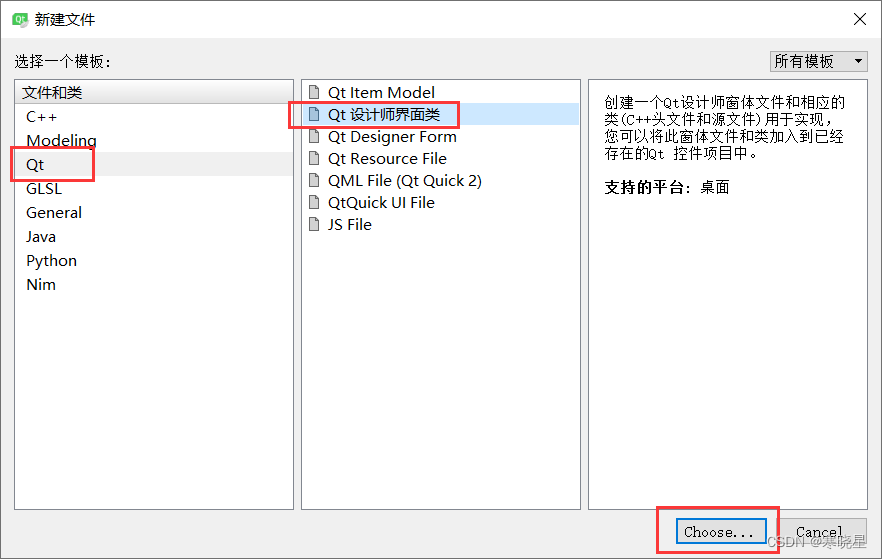
Task: Open the 所有模板 template filter dropdown
Action: tap(818, 61)
